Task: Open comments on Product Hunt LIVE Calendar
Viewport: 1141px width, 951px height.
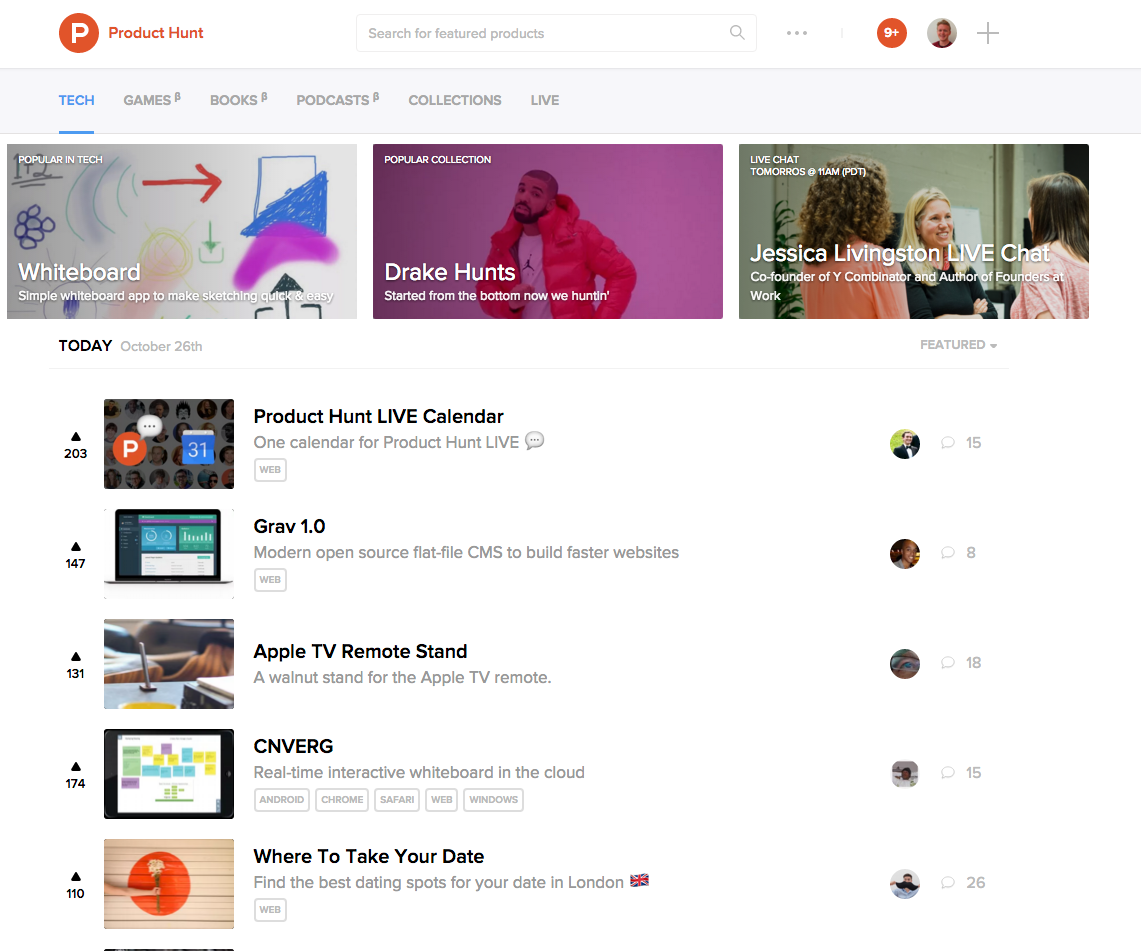Action: click(x=961, y=442)
